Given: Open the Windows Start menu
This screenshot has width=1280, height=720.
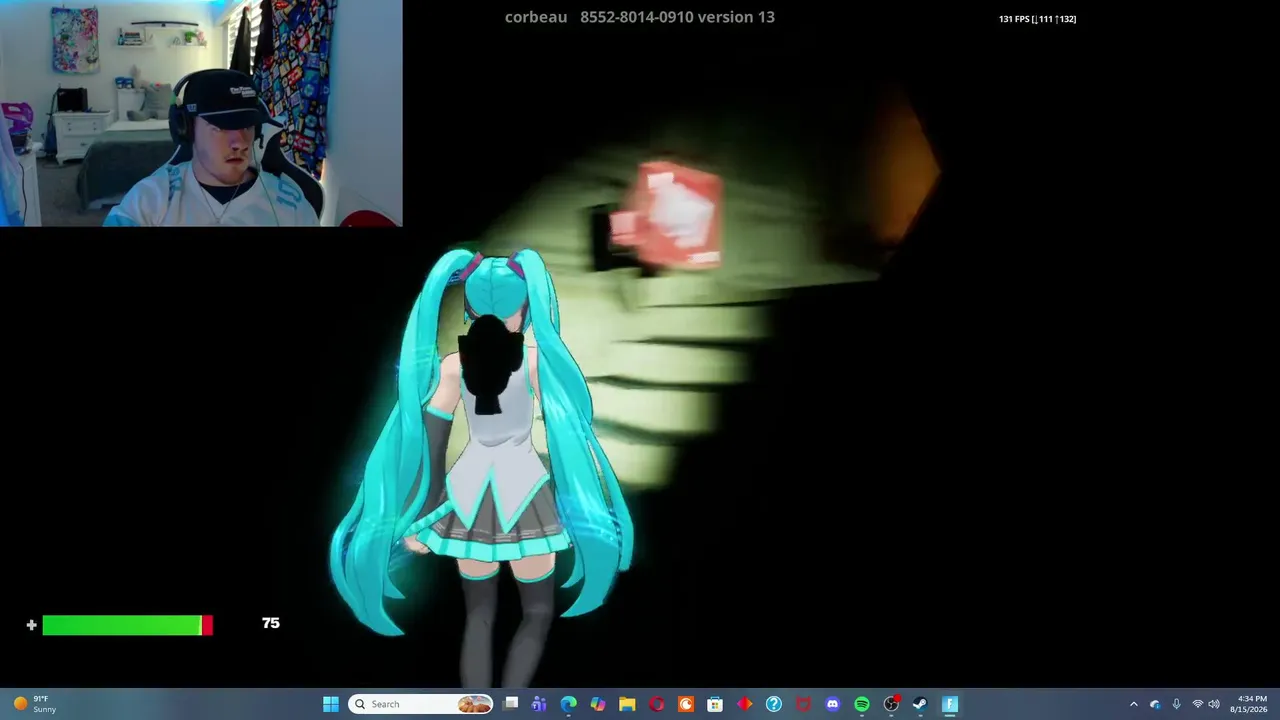Looking at the screenshot, I should point(331,704).
